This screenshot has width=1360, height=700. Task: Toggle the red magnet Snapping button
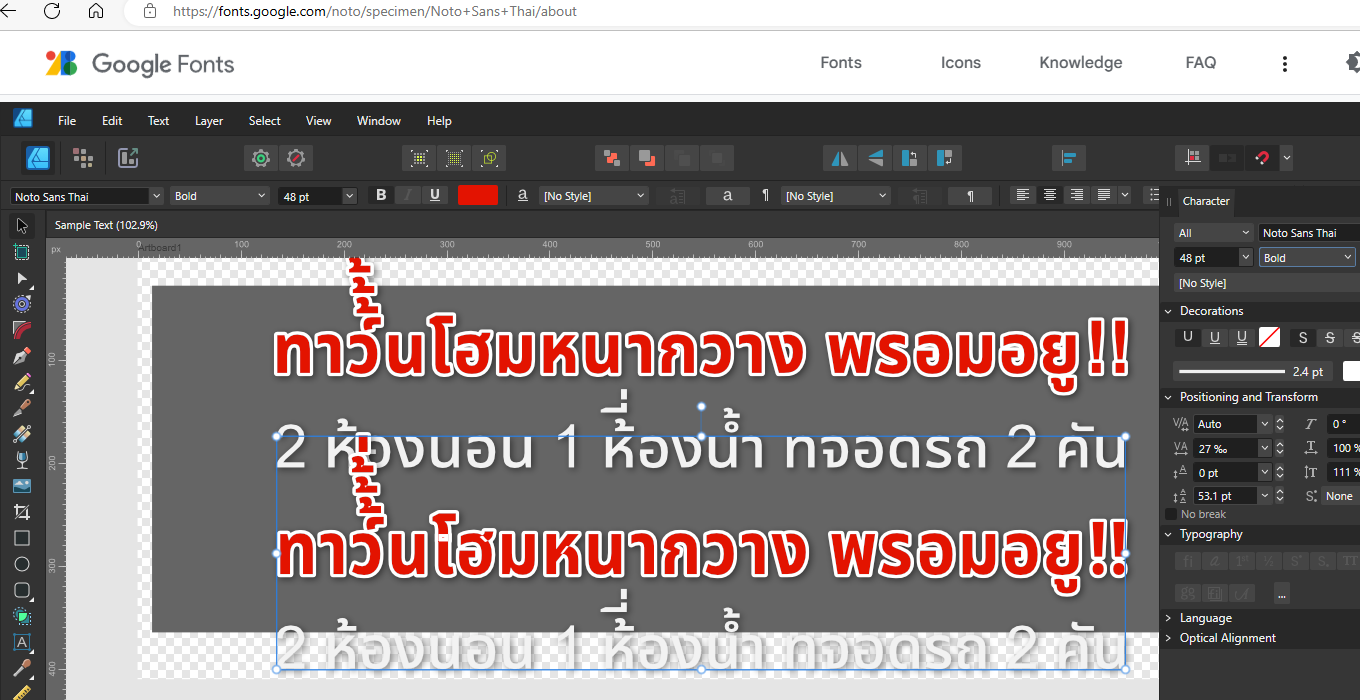[1262, 158]
